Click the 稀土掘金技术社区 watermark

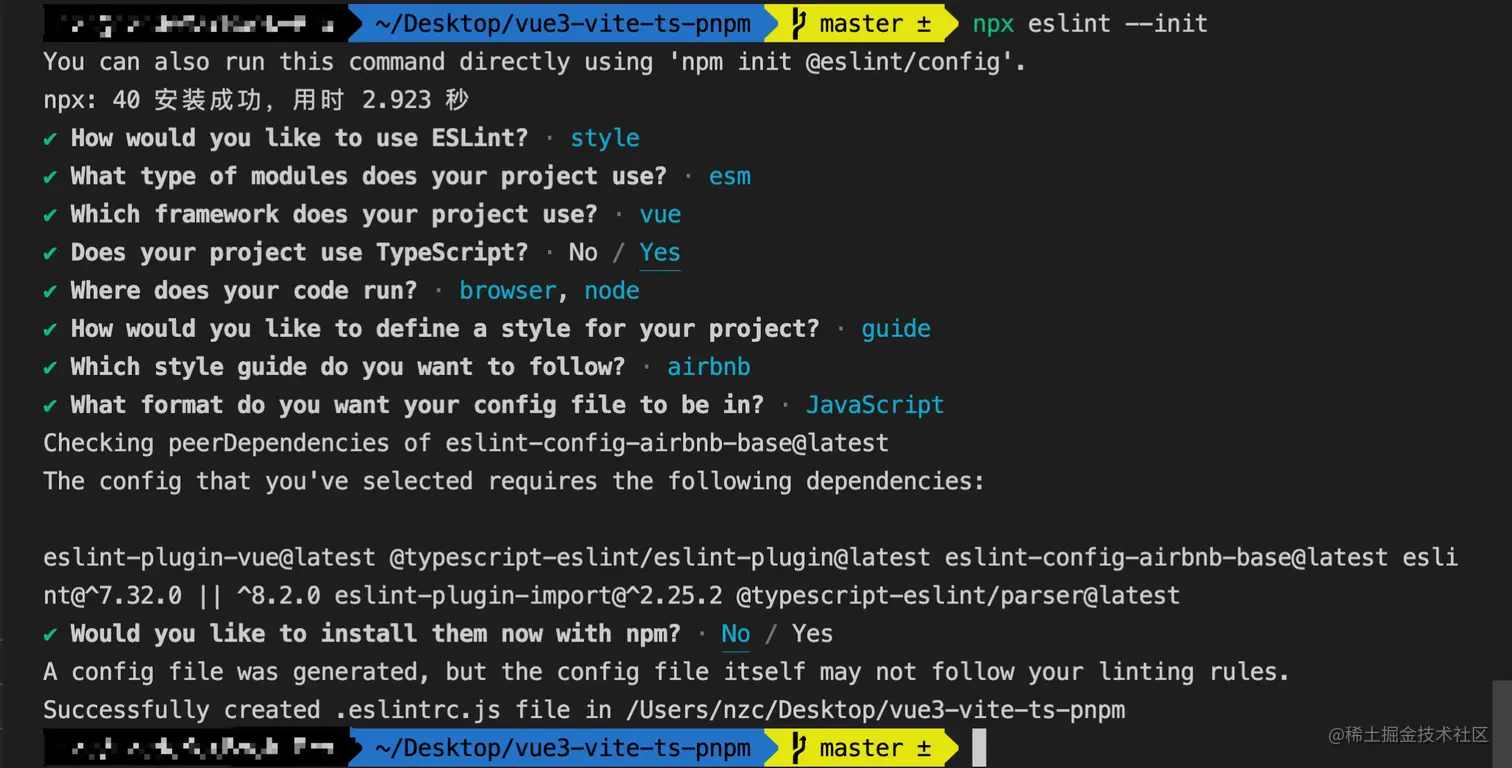(x=1408, y=735)
